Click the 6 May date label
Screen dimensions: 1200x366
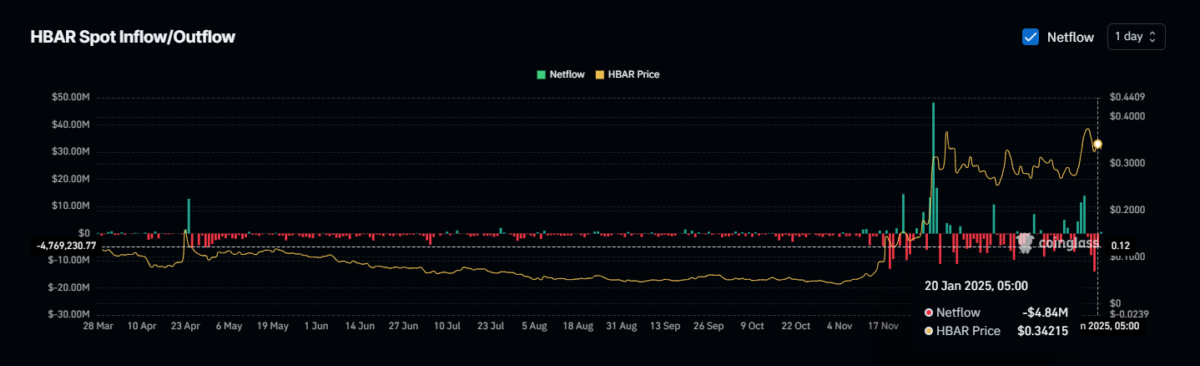230,326
